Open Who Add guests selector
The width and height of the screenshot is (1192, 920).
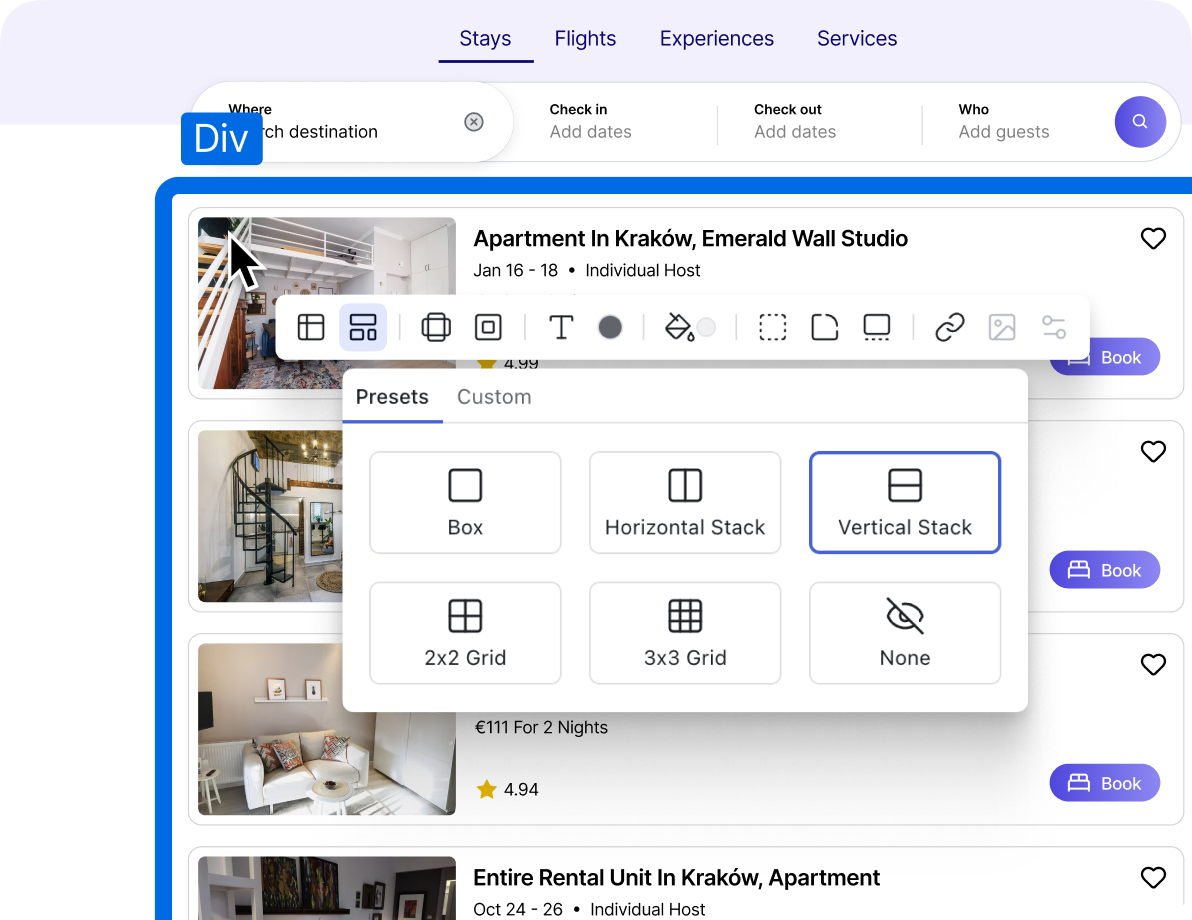(x=1003, y=122)
